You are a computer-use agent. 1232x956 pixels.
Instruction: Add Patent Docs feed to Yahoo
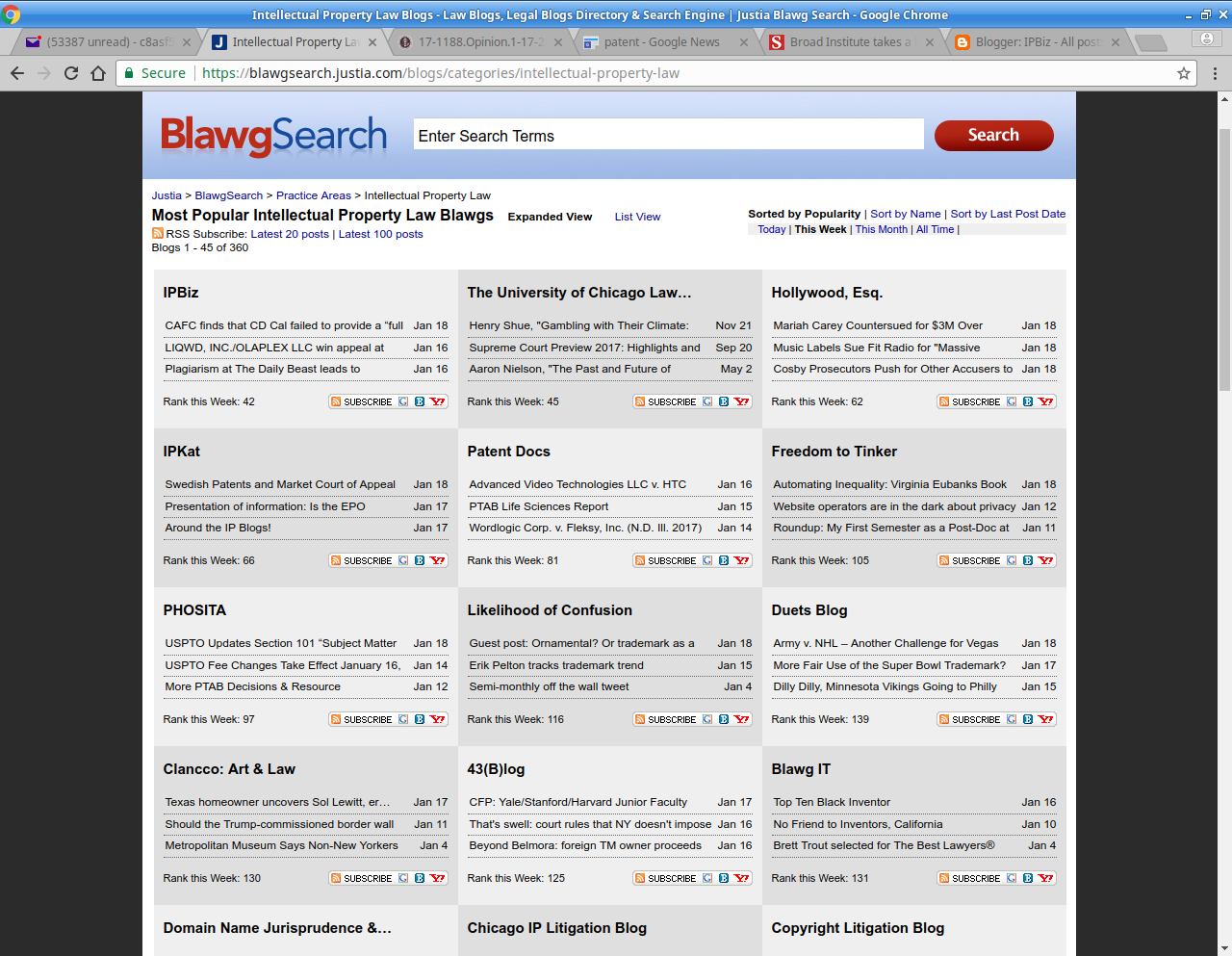click(x=742, y=560)
